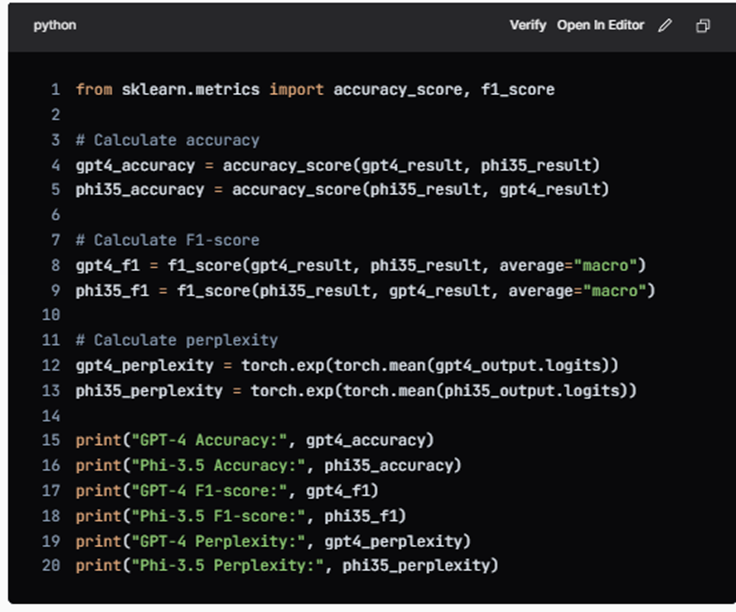This screenshot has width=736, height=612.
Task: Click line number 6
Action: [55, 214]
